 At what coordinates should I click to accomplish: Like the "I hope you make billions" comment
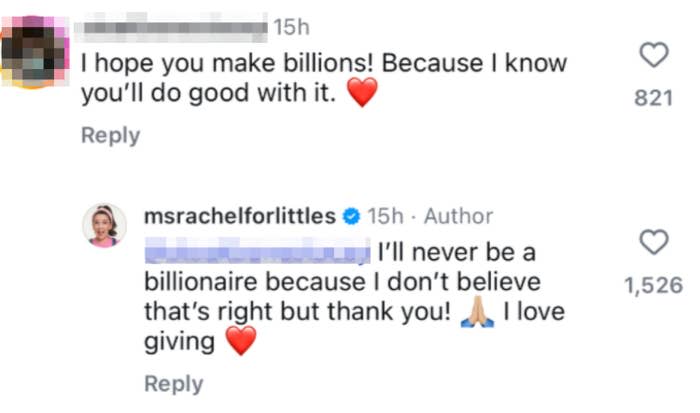(653, 56)
